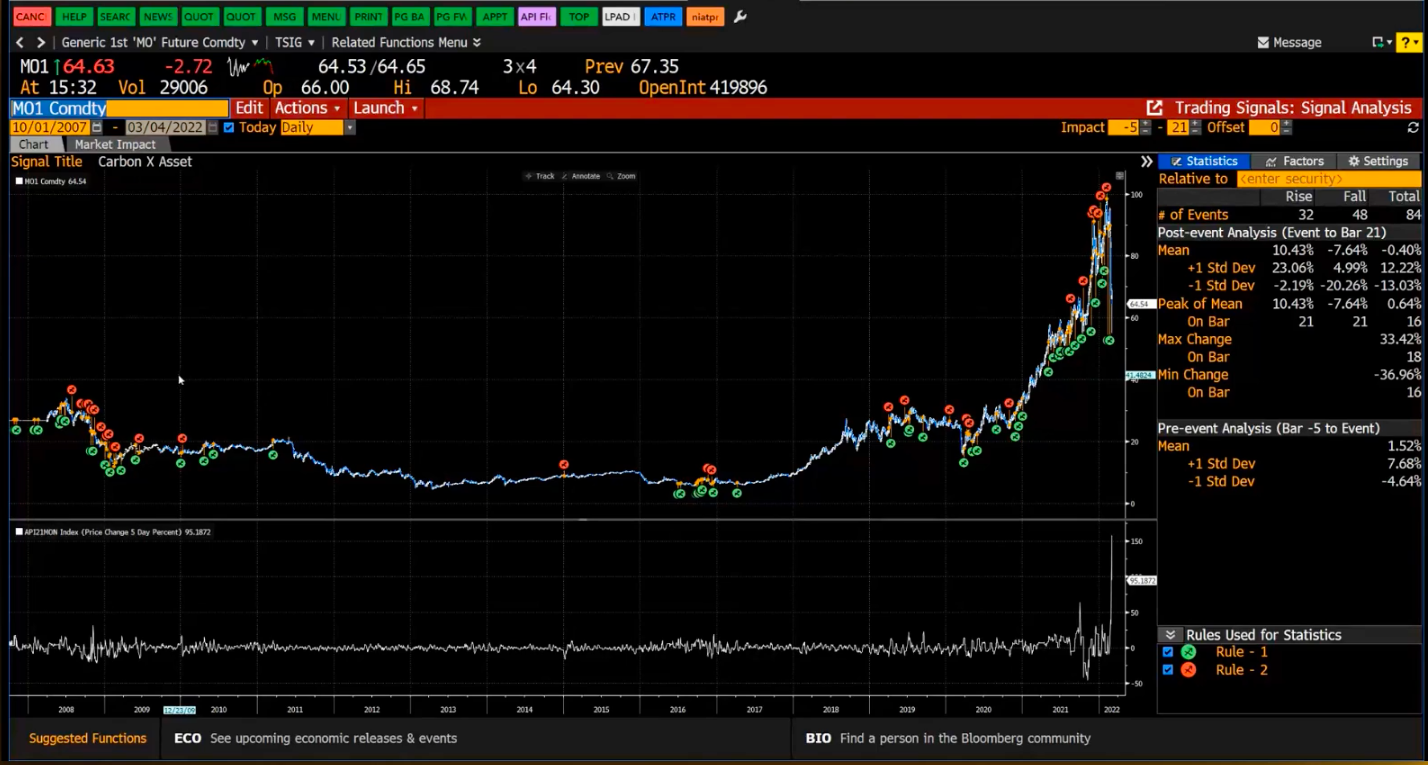Open the Launch dropdown menu
The height and width of the screenshot is (765, 1428).
(x=385, y=108)
